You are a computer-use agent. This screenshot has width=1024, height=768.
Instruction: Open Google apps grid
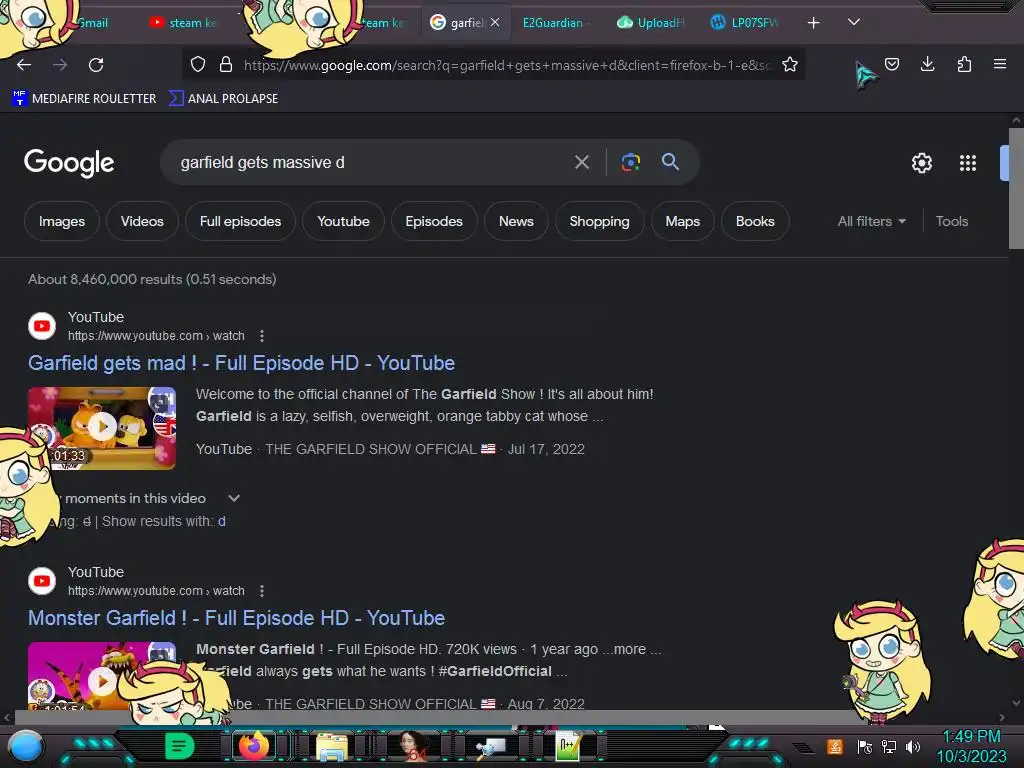click(968, 163)
